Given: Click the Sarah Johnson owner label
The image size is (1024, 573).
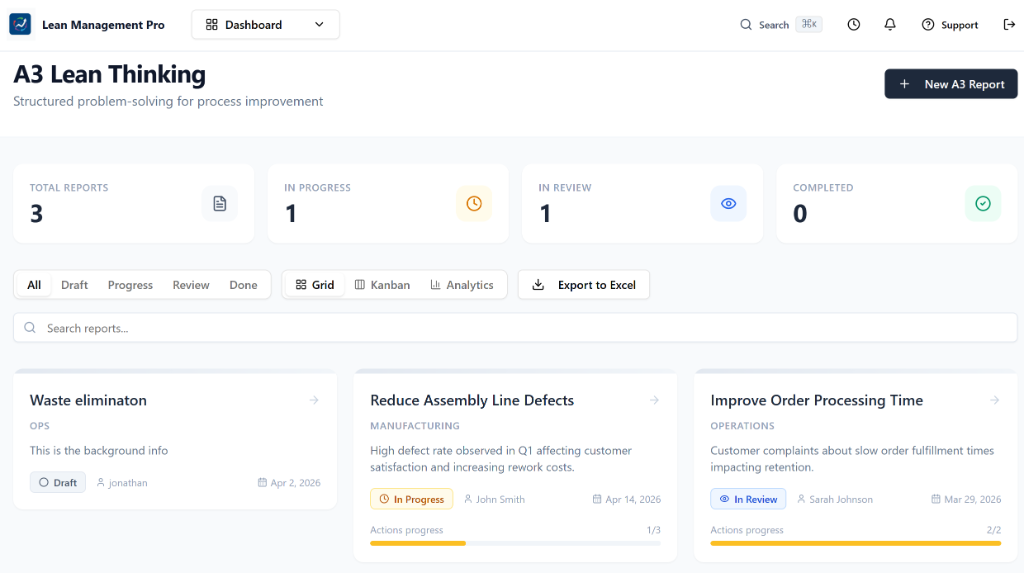Looking at the screenshot, I should pos(835,499).
